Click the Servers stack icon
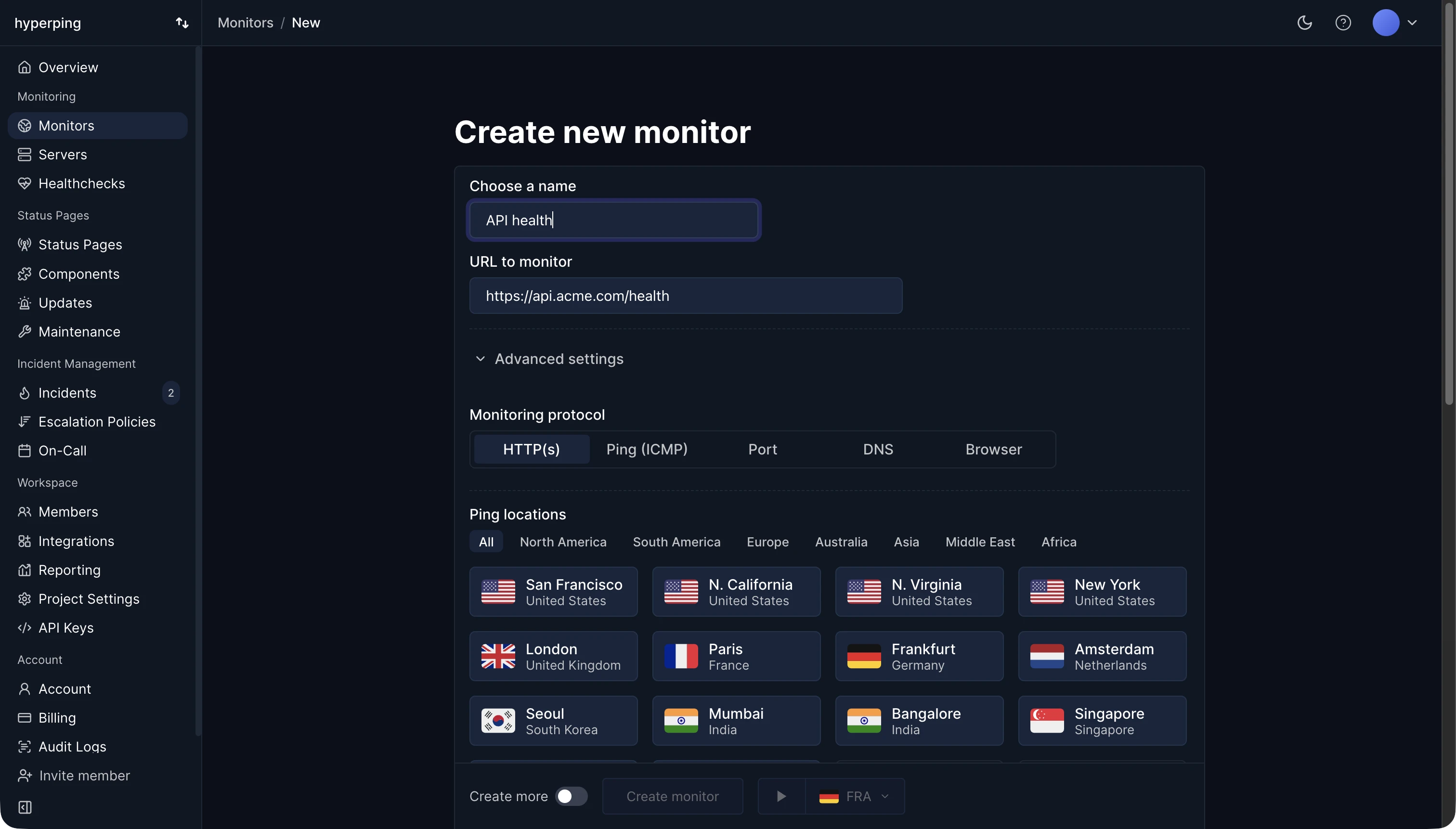 (x=24, y=155)
